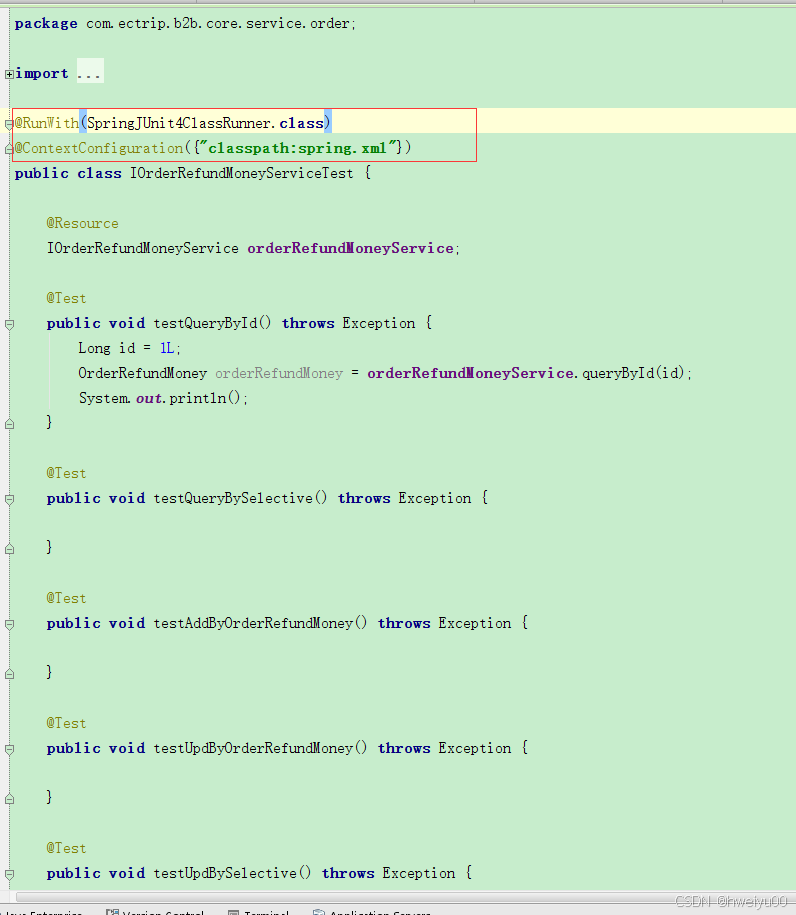
Task: Click '@Test' above testUpdBySelective
Action: click(x=66, y=848)
